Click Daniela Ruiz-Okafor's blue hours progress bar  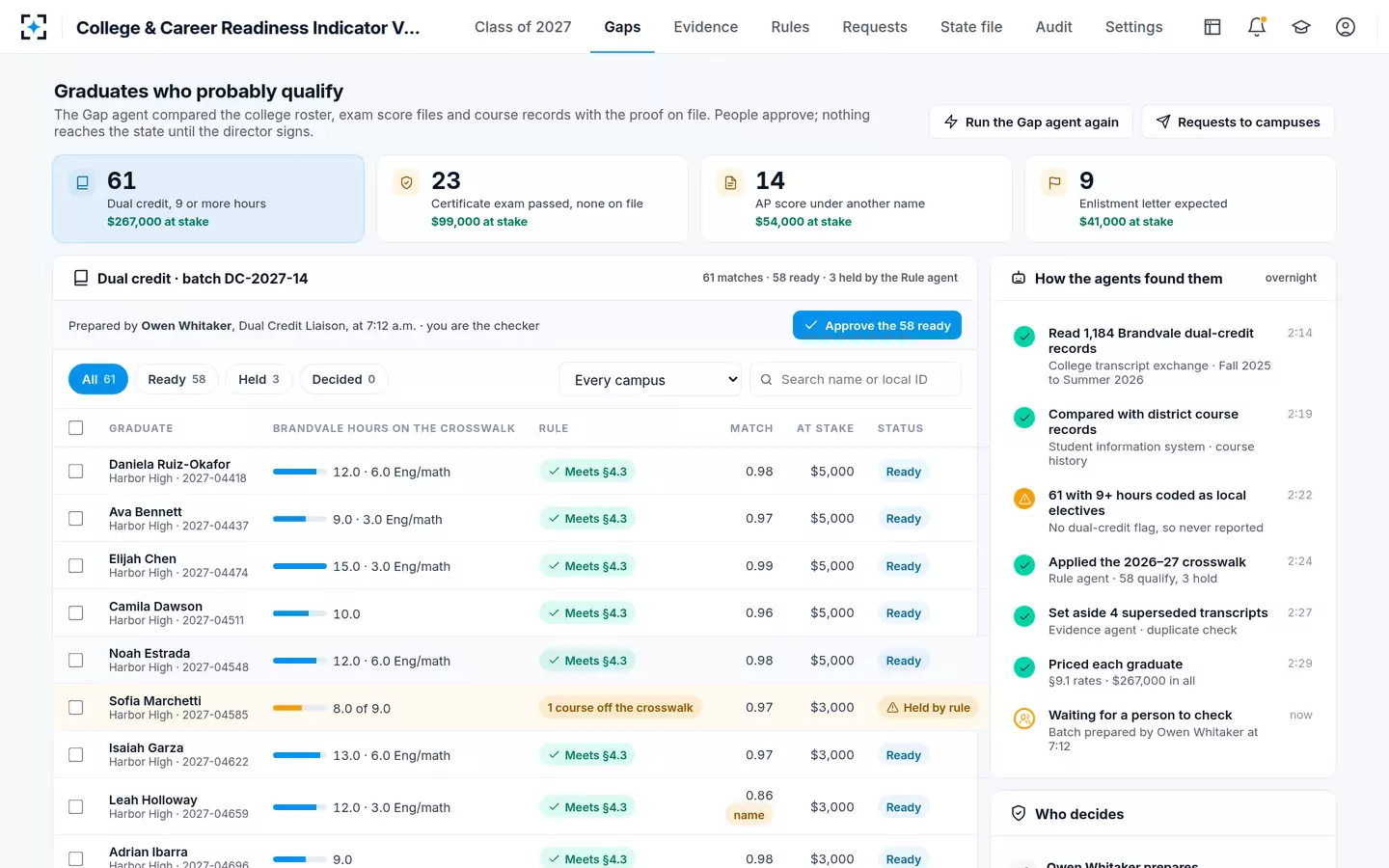[300, 472]
